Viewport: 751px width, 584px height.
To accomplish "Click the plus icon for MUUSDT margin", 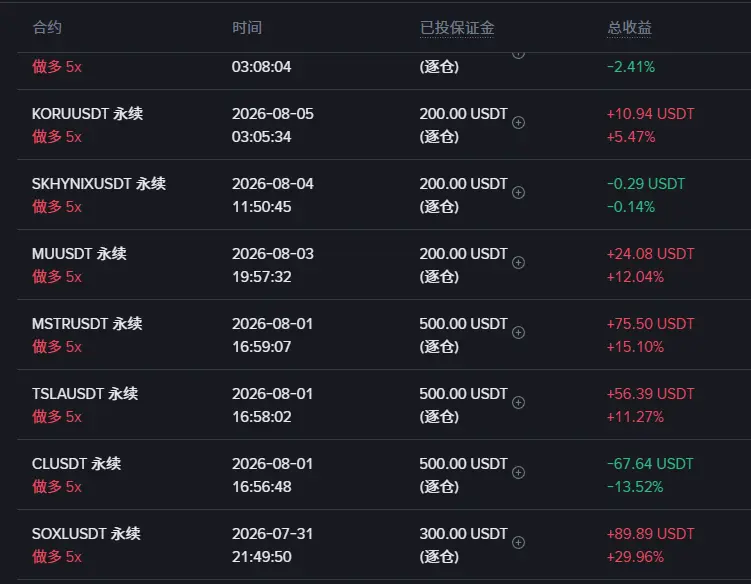I will tap(518, 263).
